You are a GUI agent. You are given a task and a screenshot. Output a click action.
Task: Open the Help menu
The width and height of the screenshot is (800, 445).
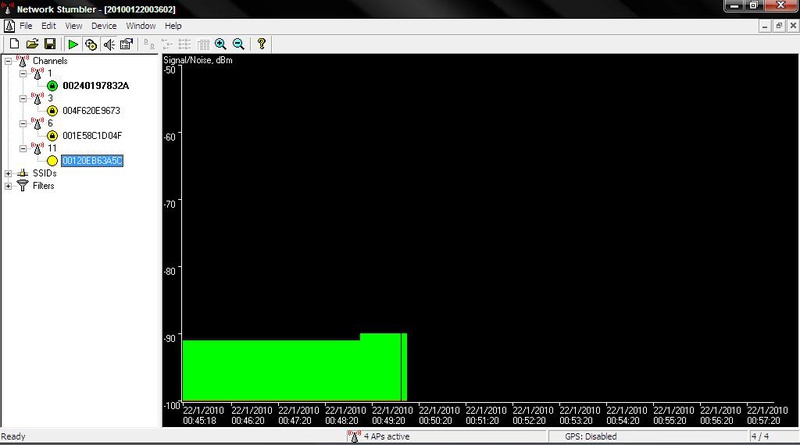pyautogui.click(x=173, y=26)
